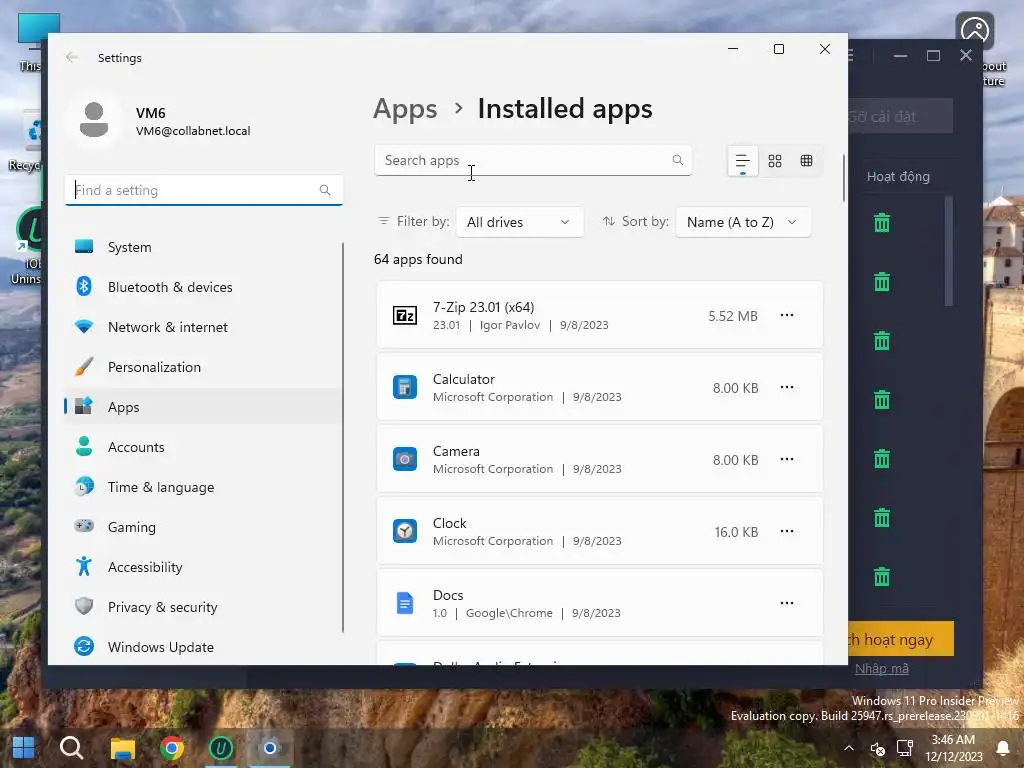Go back with Settings back arrow
Viewport: 1024px width, 768px height.
pos(72,57)
